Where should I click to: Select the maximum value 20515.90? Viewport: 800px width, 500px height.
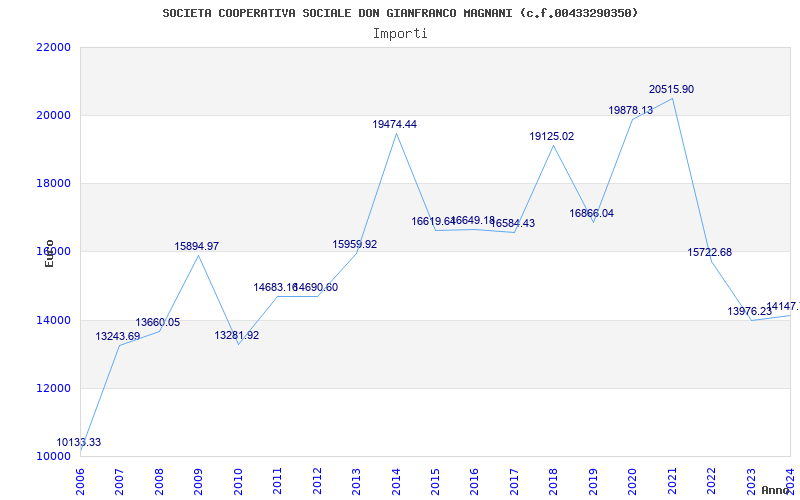671,89
